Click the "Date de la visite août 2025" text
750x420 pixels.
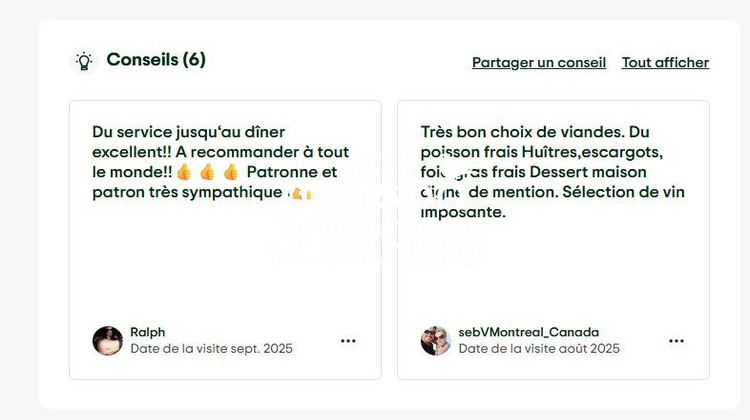click(539, 349)
